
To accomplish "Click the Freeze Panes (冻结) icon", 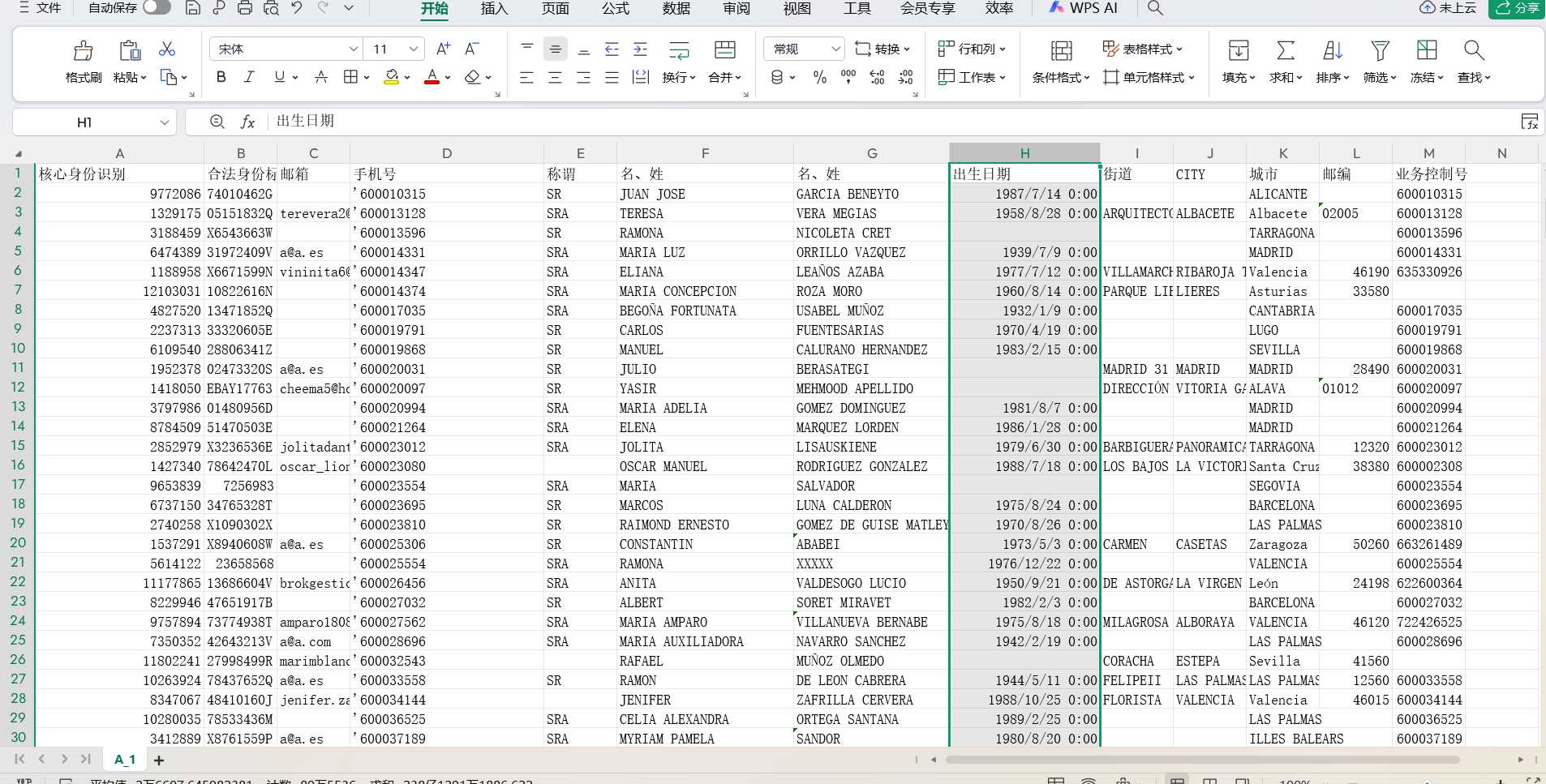I will pos(1427,50).
